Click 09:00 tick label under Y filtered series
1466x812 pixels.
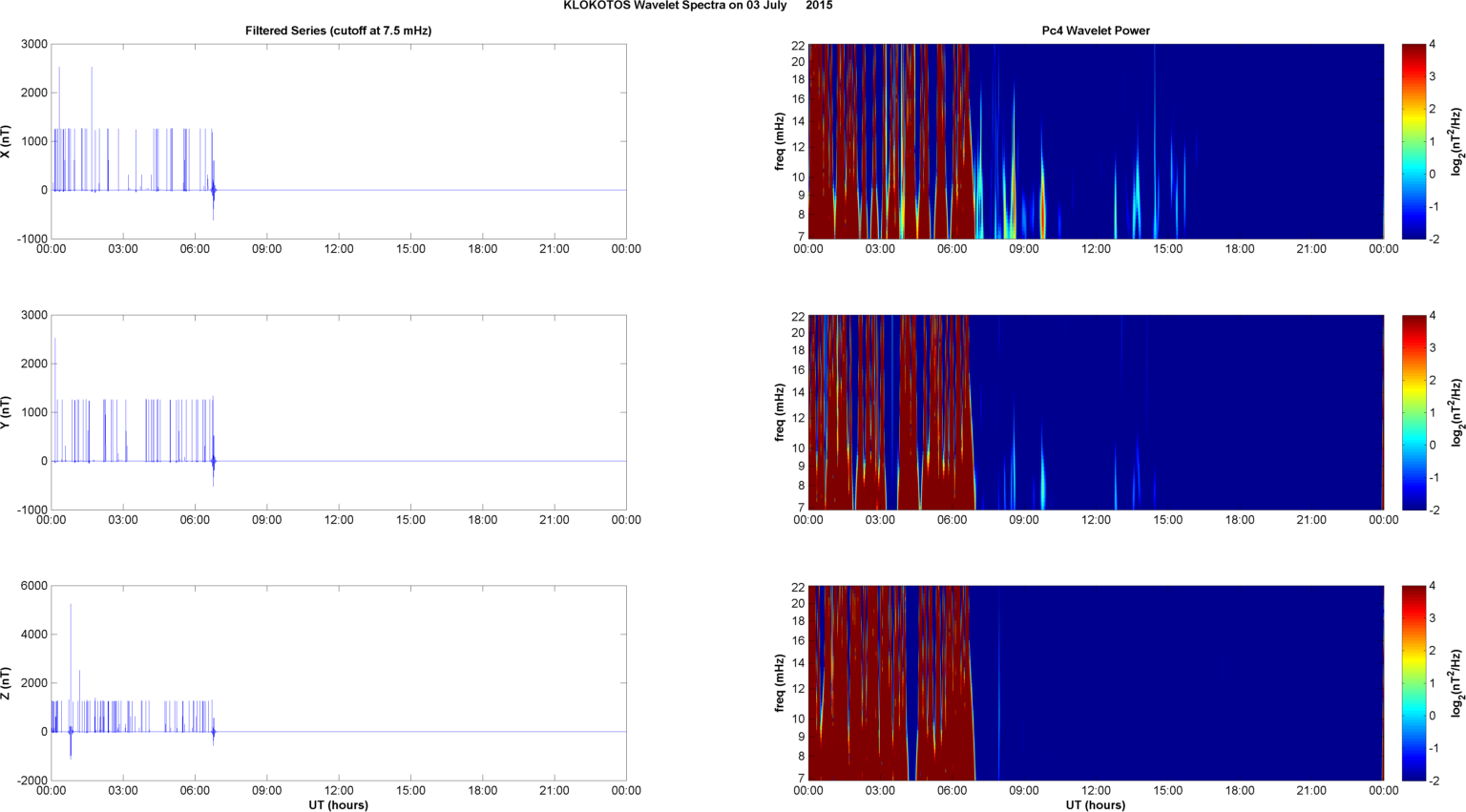[266, 520]
